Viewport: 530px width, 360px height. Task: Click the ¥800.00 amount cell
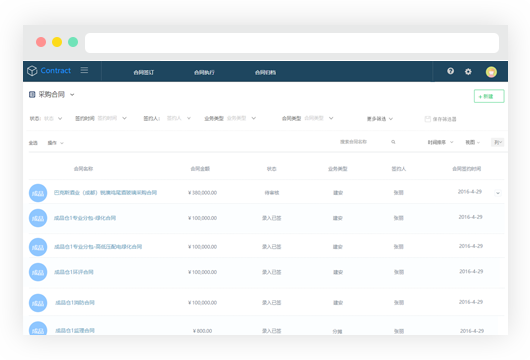click(x=202, y=331)
